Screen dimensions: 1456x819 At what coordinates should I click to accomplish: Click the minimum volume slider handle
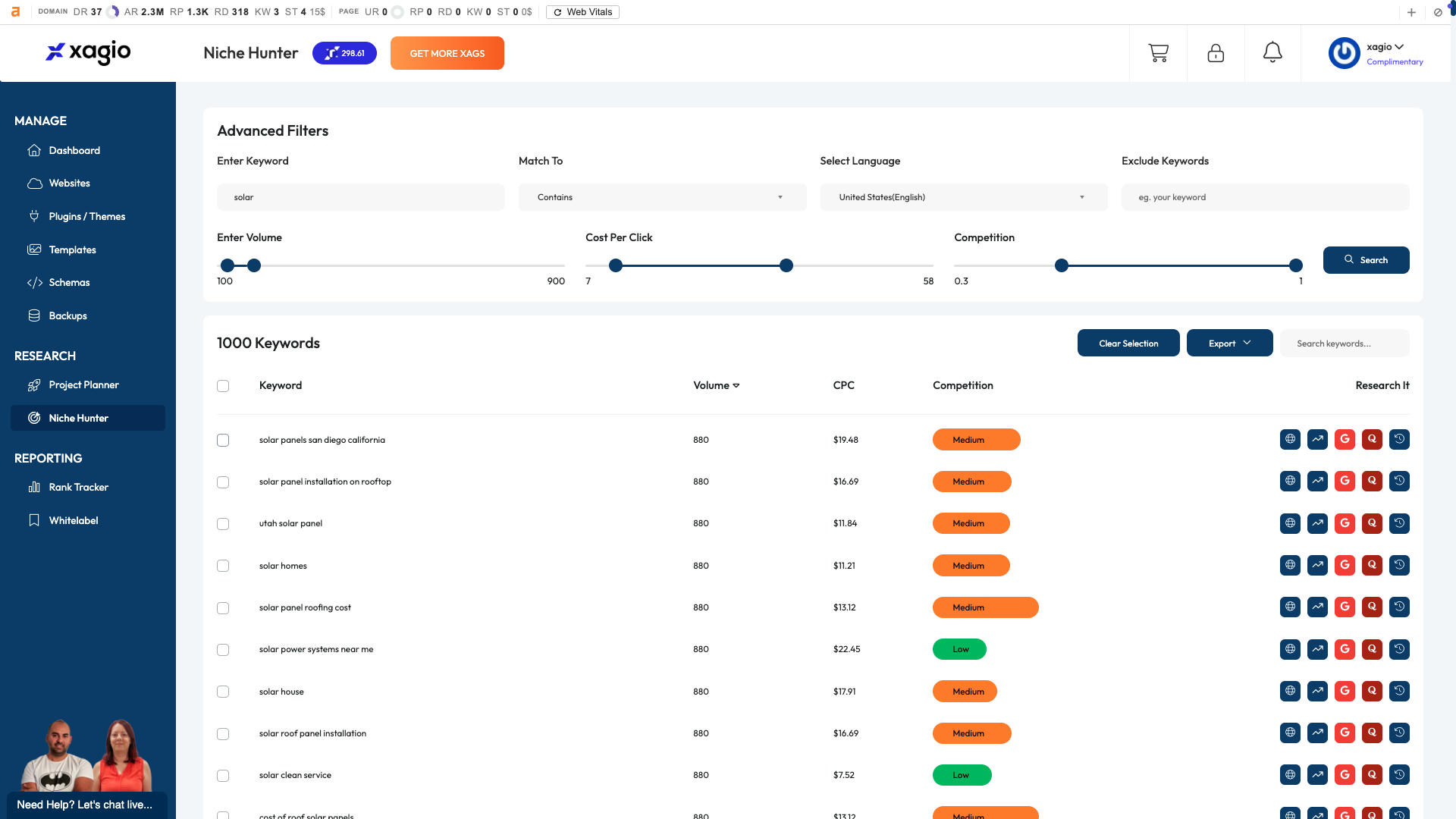pyautogui.click(x=227, y=265)
